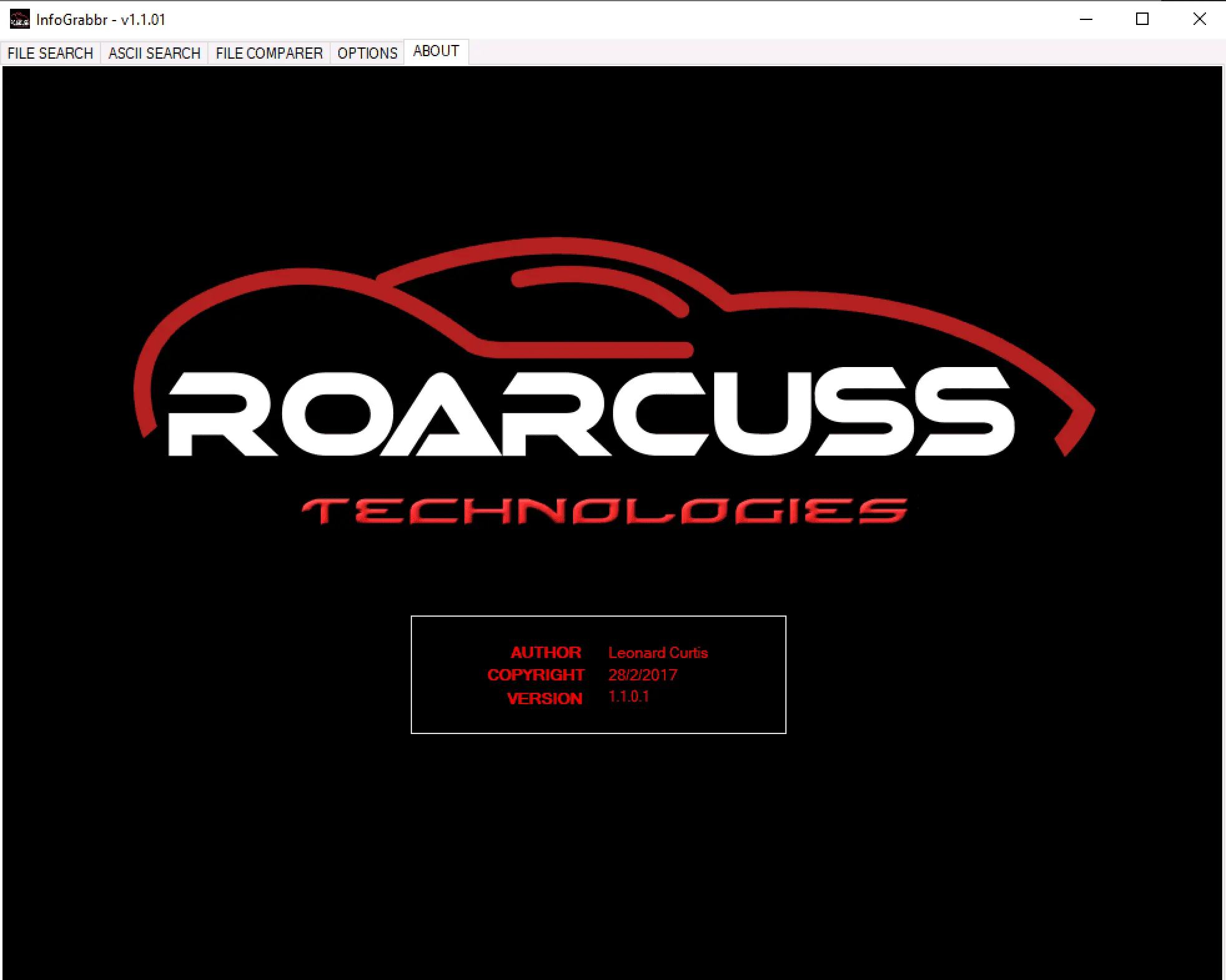Click the AUTHOR label

tap(546, 652)
